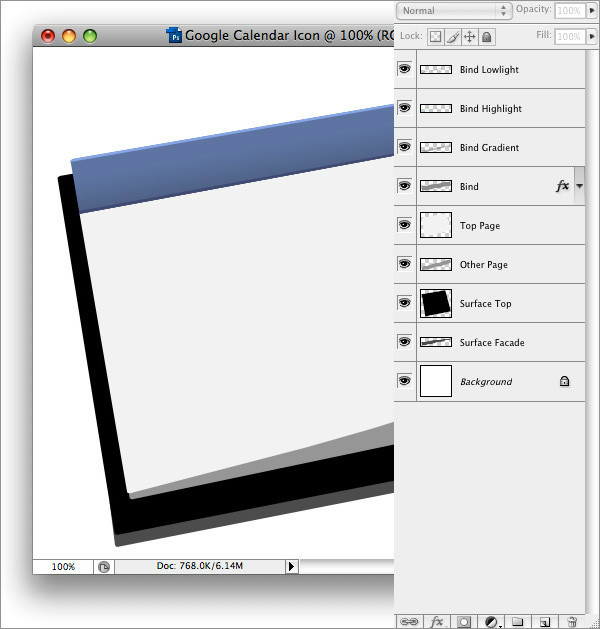This screenshot has width=600, height=629.
Task: Open the document status info arrow
Action: click(x=292, y=566)
